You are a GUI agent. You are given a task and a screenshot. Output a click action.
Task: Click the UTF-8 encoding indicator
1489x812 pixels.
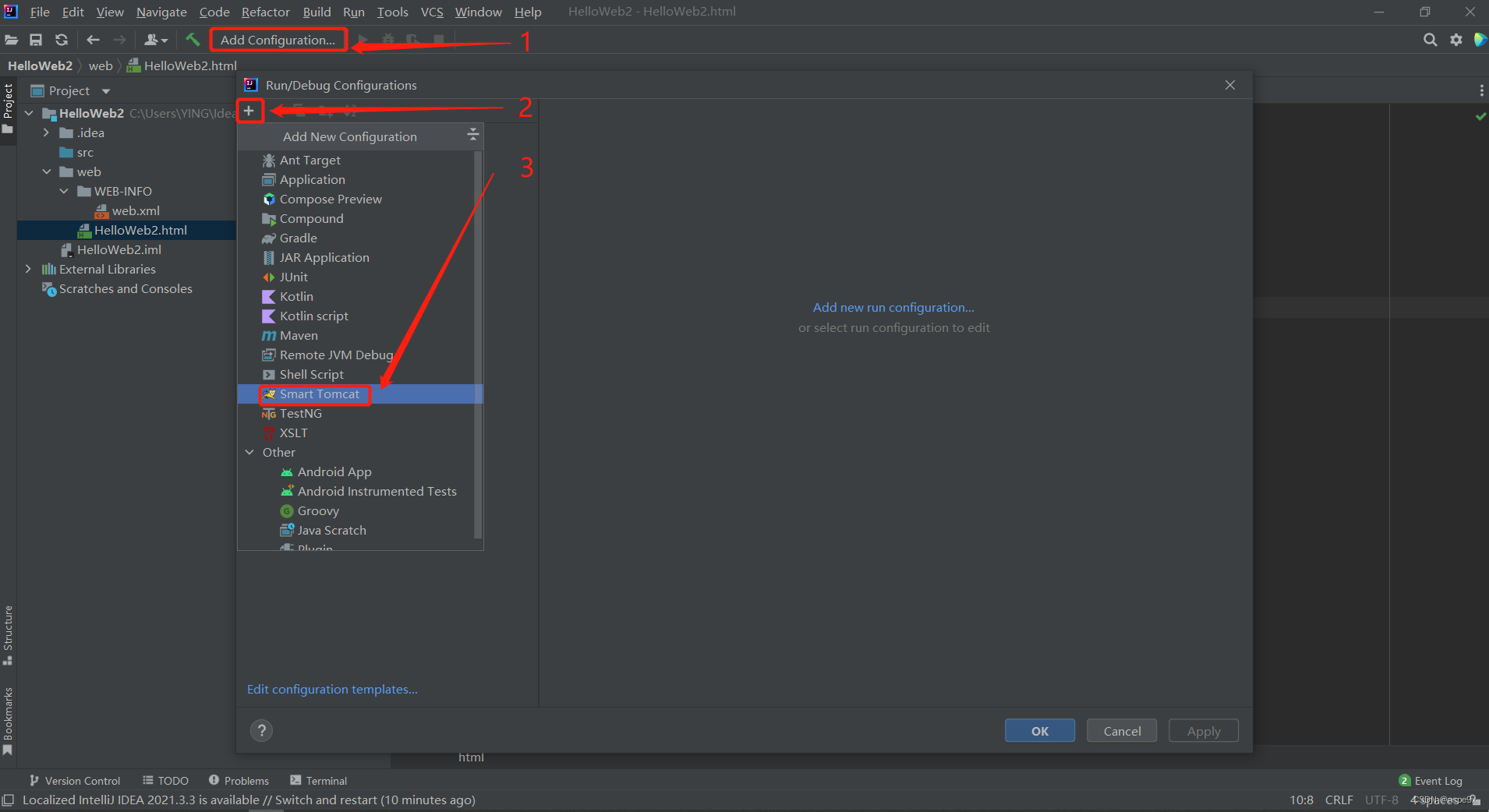1381,800
